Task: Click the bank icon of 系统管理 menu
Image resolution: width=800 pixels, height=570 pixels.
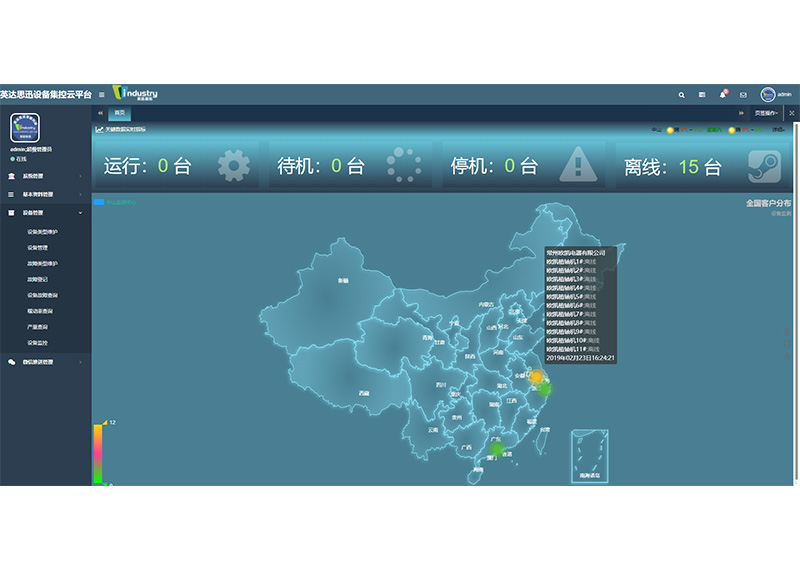Action: coord(11,176)
